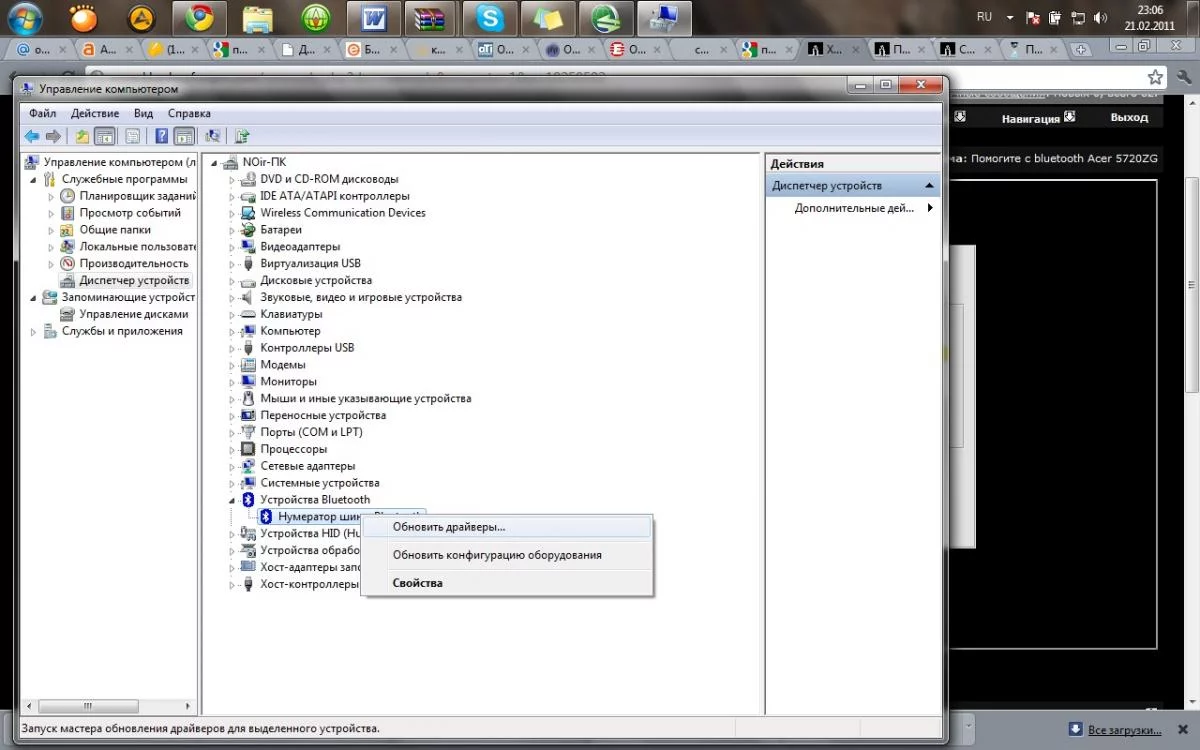
Task: Select Звуковые, видео и игровые устройства
Action: tap(361, 297)
